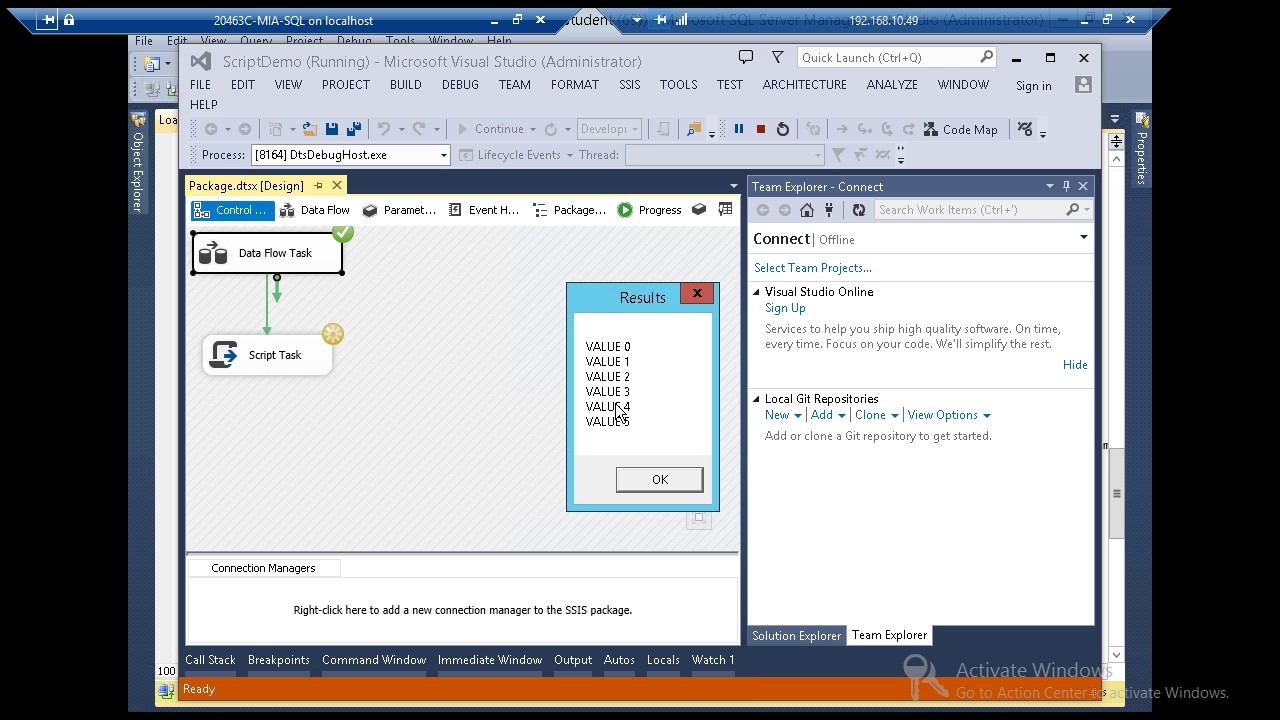Collapse the Visual Studio Online section
Screen dimensions: 1280x720
pos(756,292)
